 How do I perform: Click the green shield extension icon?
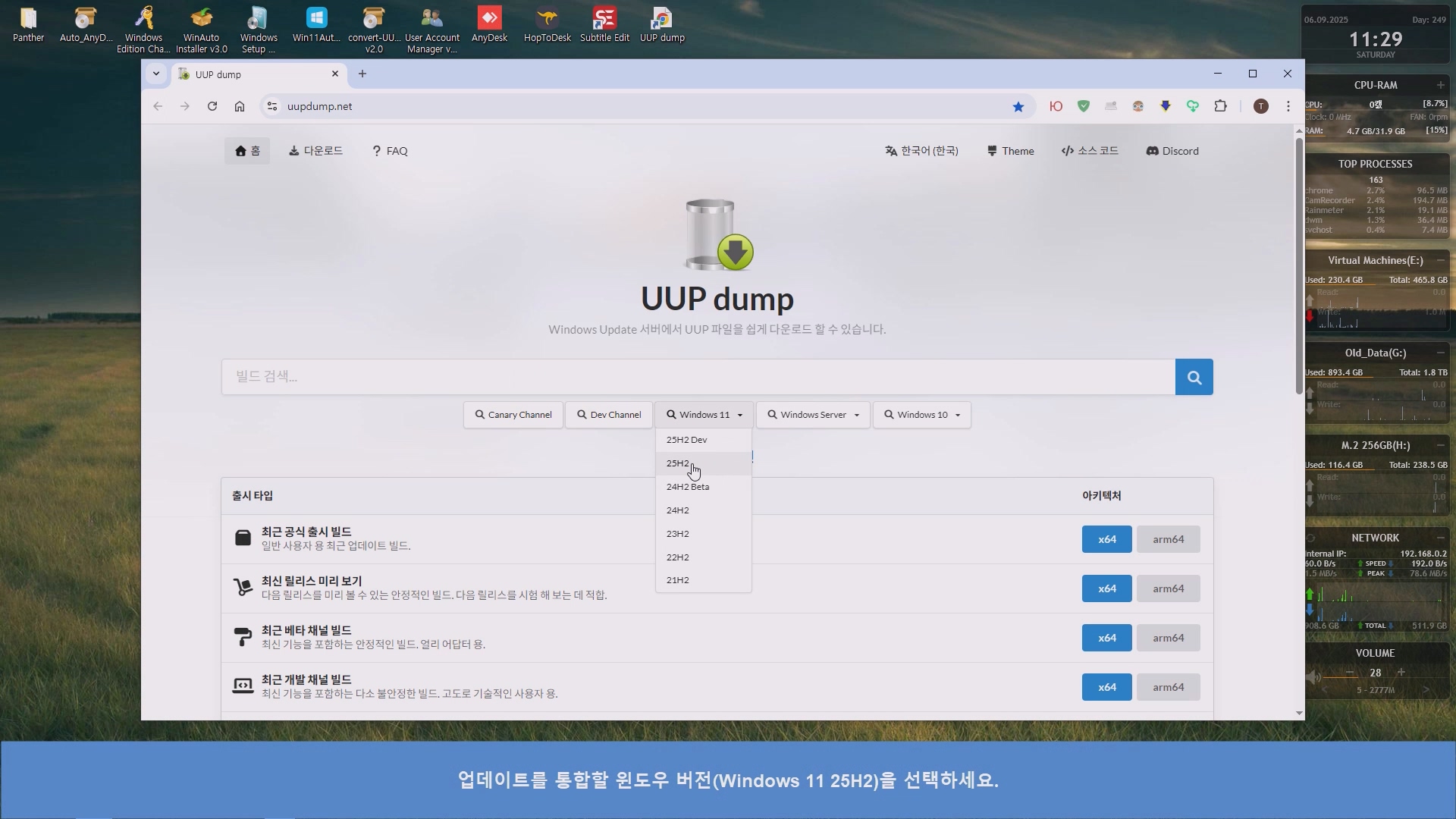pyautogui.click(x=1084, y=106)
